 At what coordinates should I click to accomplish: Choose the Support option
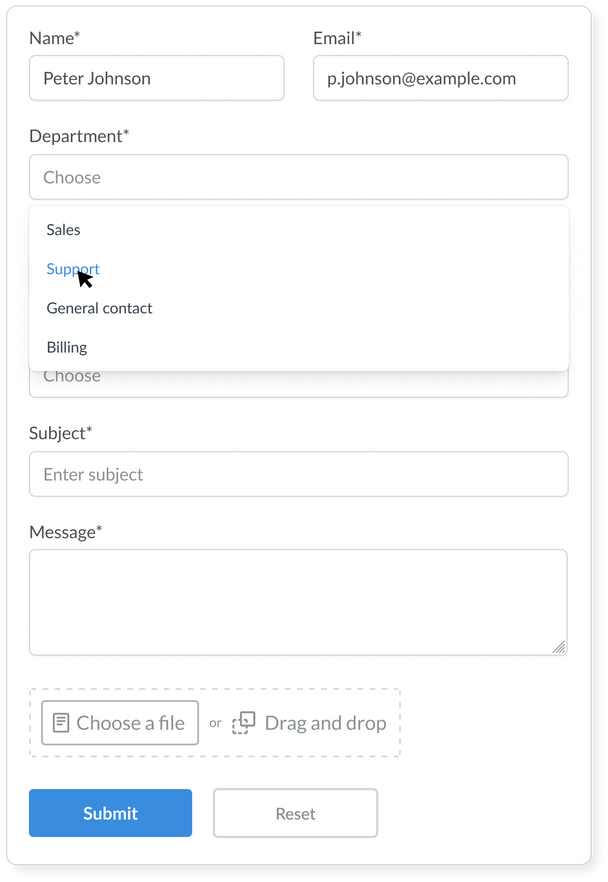tap(73, 269)
